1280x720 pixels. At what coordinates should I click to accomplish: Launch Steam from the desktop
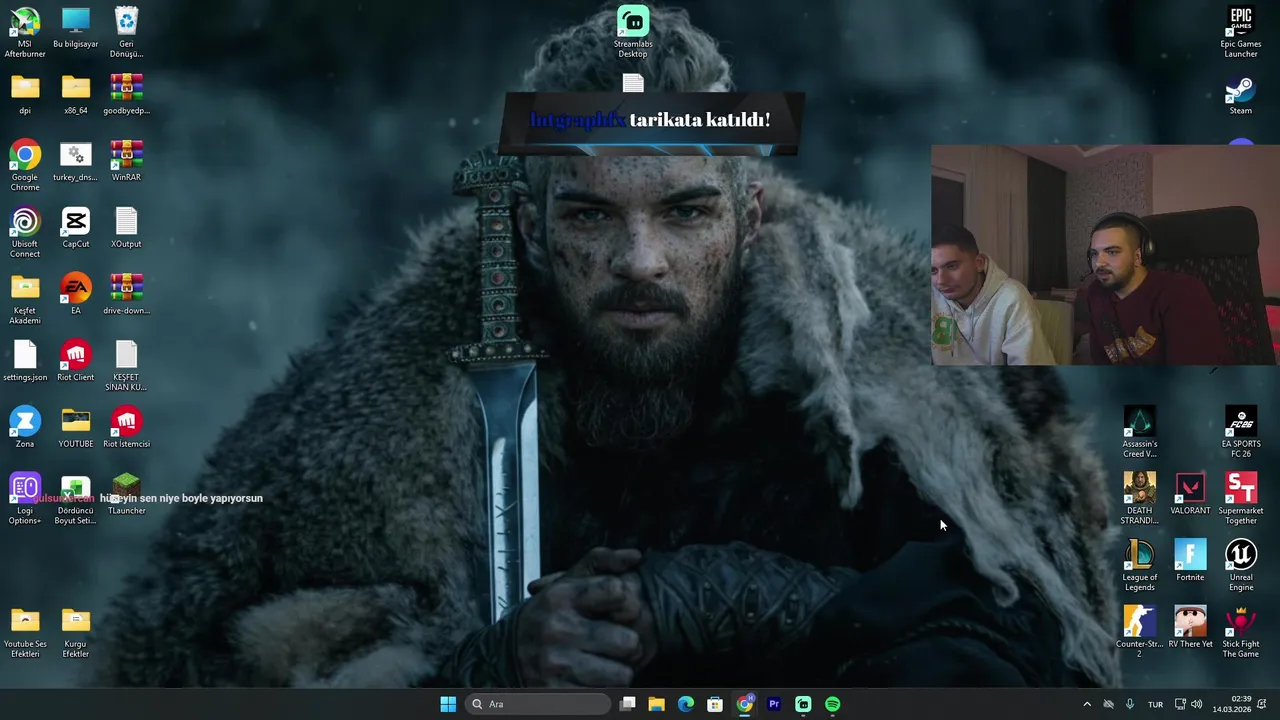tap(1241, 94)
